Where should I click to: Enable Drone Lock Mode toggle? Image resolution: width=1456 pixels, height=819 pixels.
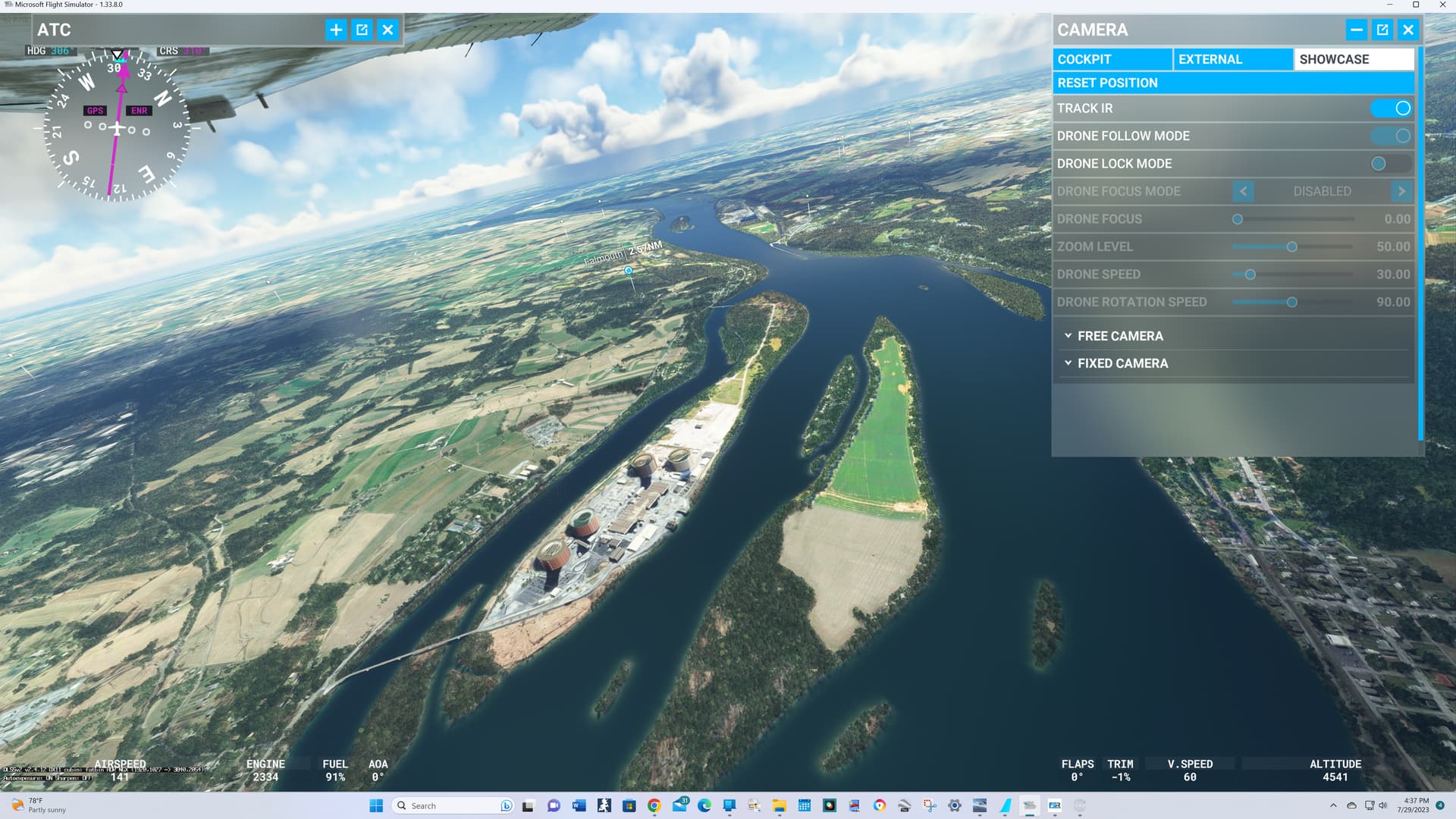coord(1391,164)
